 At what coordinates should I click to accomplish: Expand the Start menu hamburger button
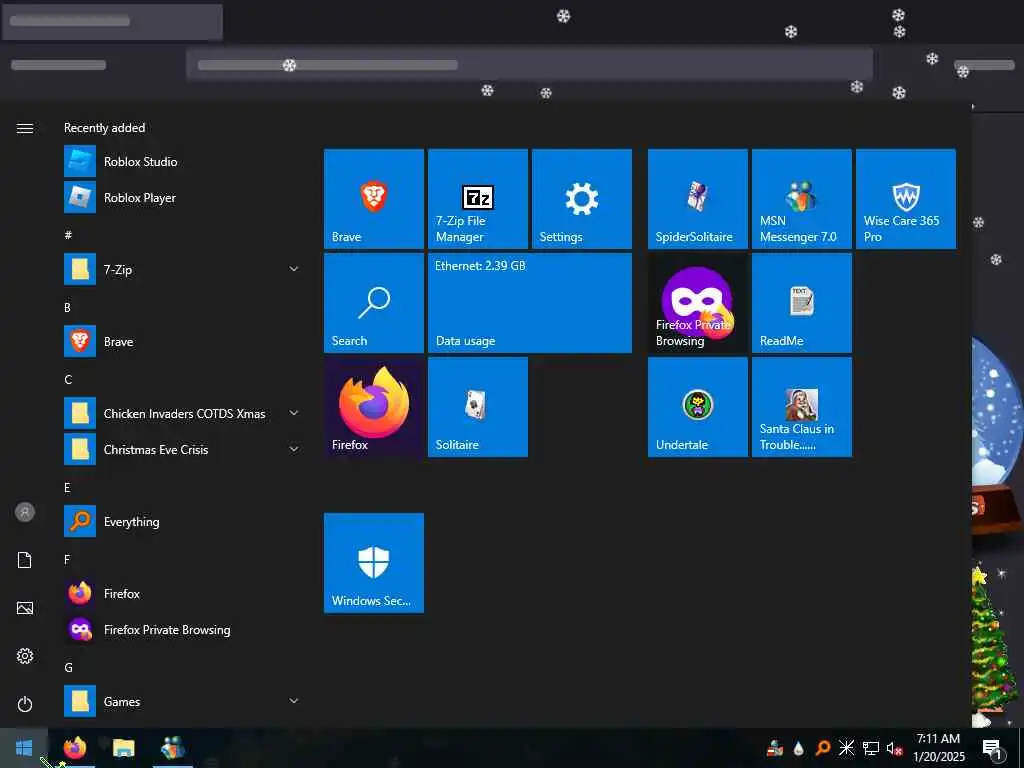(25, 128)
